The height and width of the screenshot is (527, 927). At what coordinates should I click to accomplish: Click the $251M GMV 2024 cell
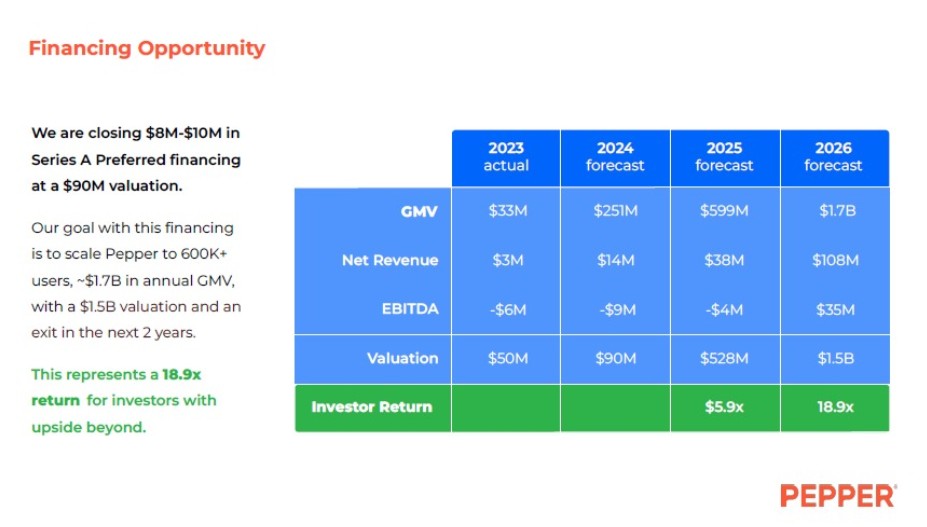pyautogui.click(x=615, y=211)
